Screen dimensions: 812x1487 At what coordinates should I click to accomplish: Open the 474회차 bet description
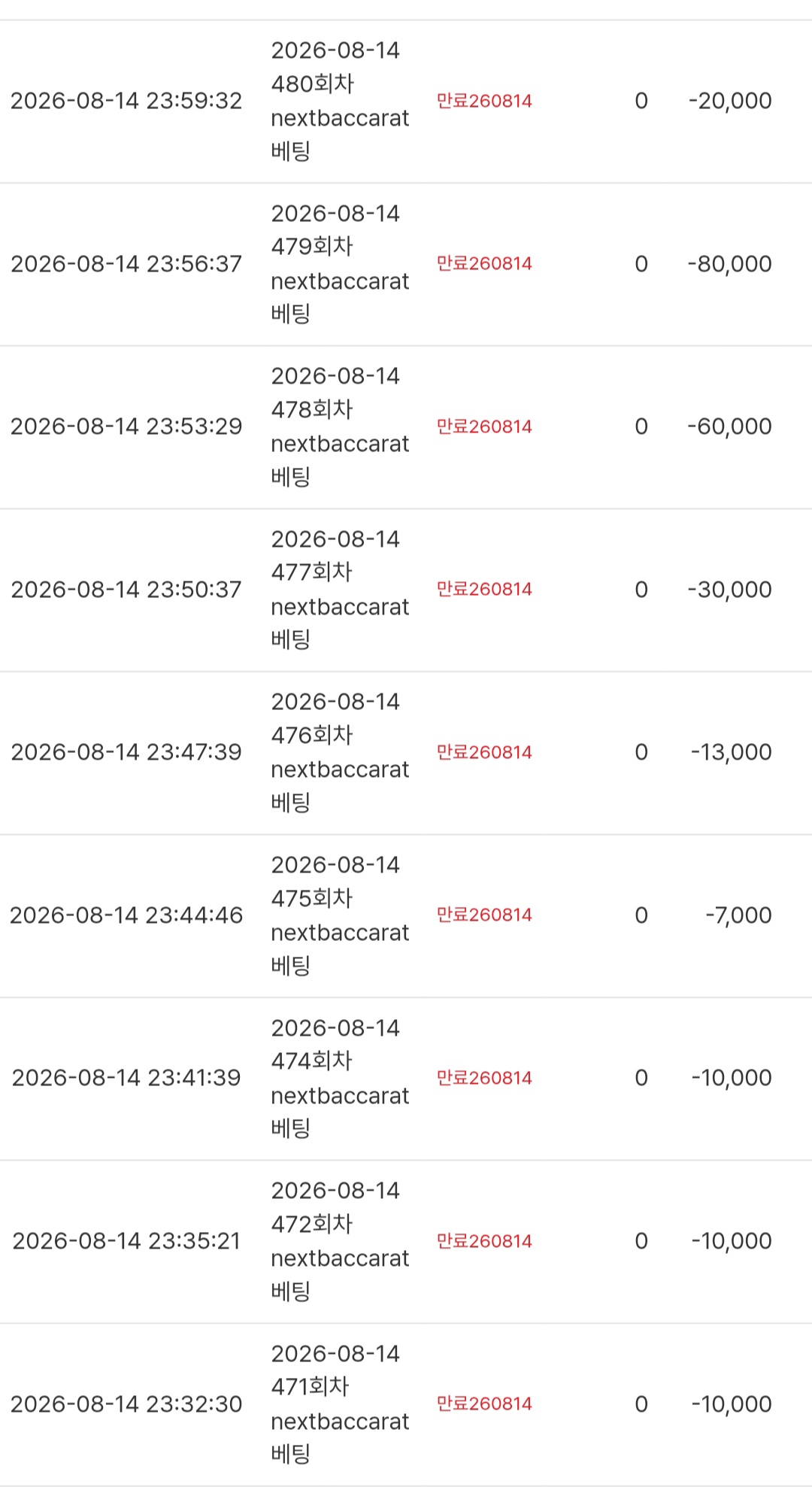click(x=340, y=1078)
